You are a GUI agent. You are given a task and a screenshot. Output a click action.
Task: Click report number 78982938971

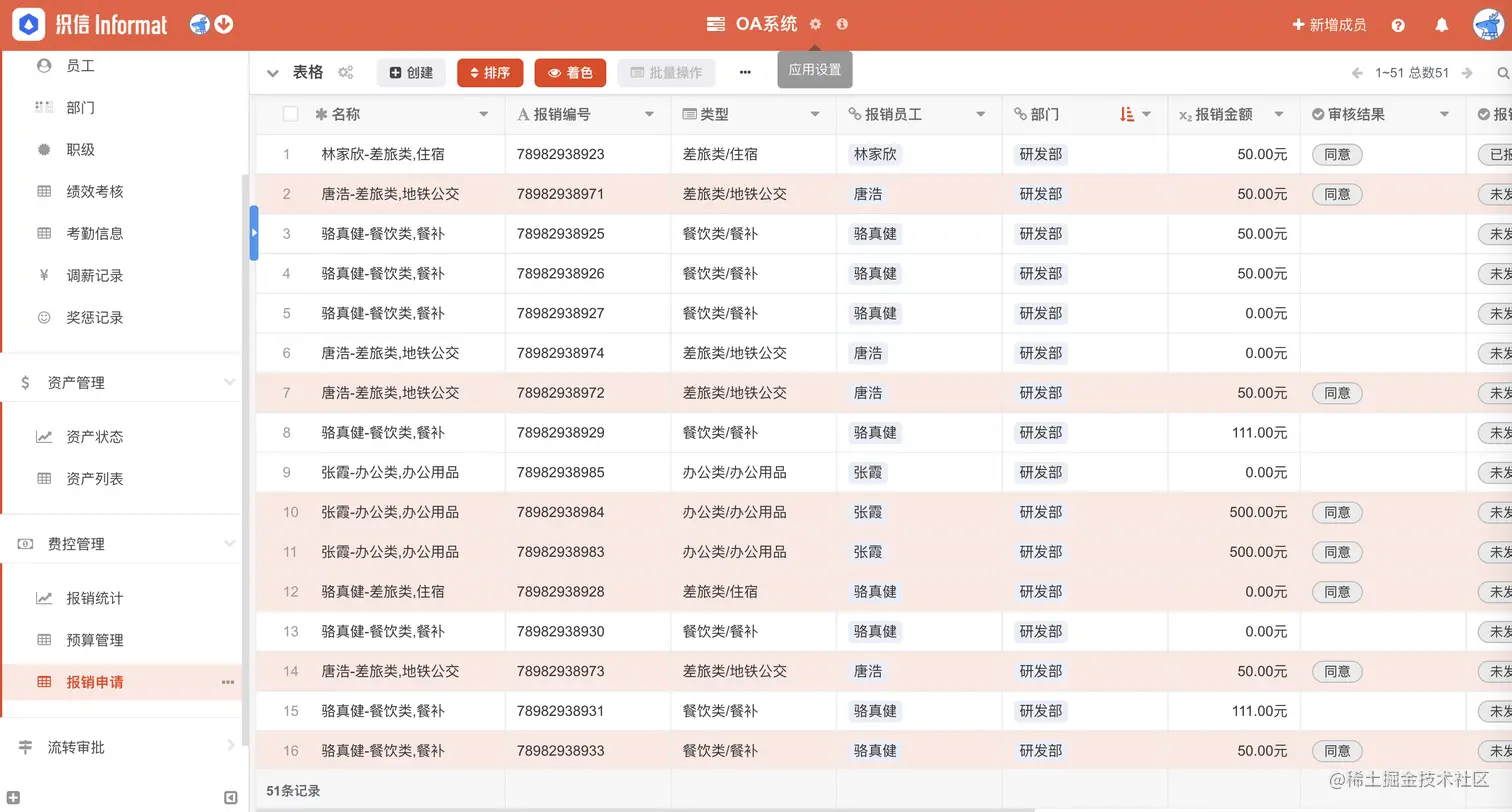pyautogui.click(x=561, y=194)
